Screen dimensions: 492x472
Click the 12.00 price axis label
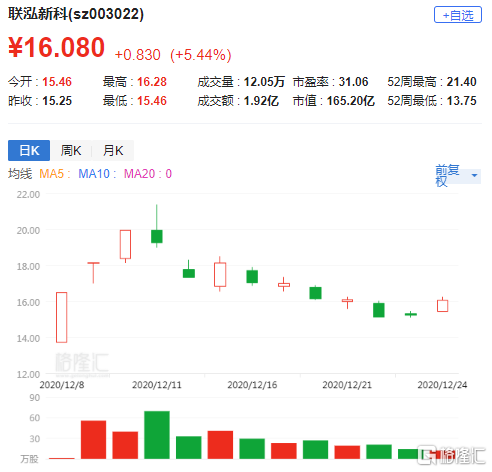coord(28,375)
